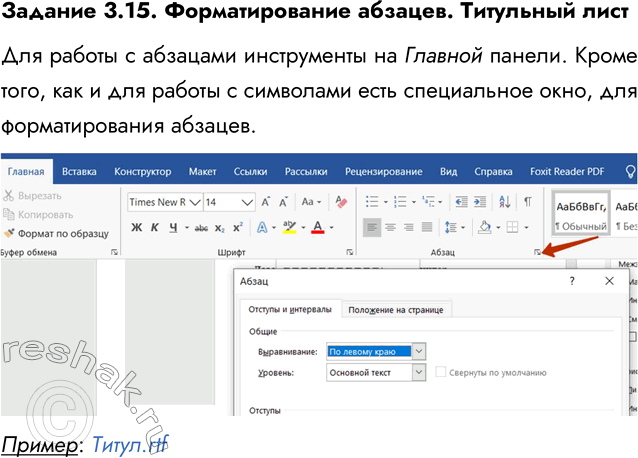Align text to the left in ribbon

[372, 227]
